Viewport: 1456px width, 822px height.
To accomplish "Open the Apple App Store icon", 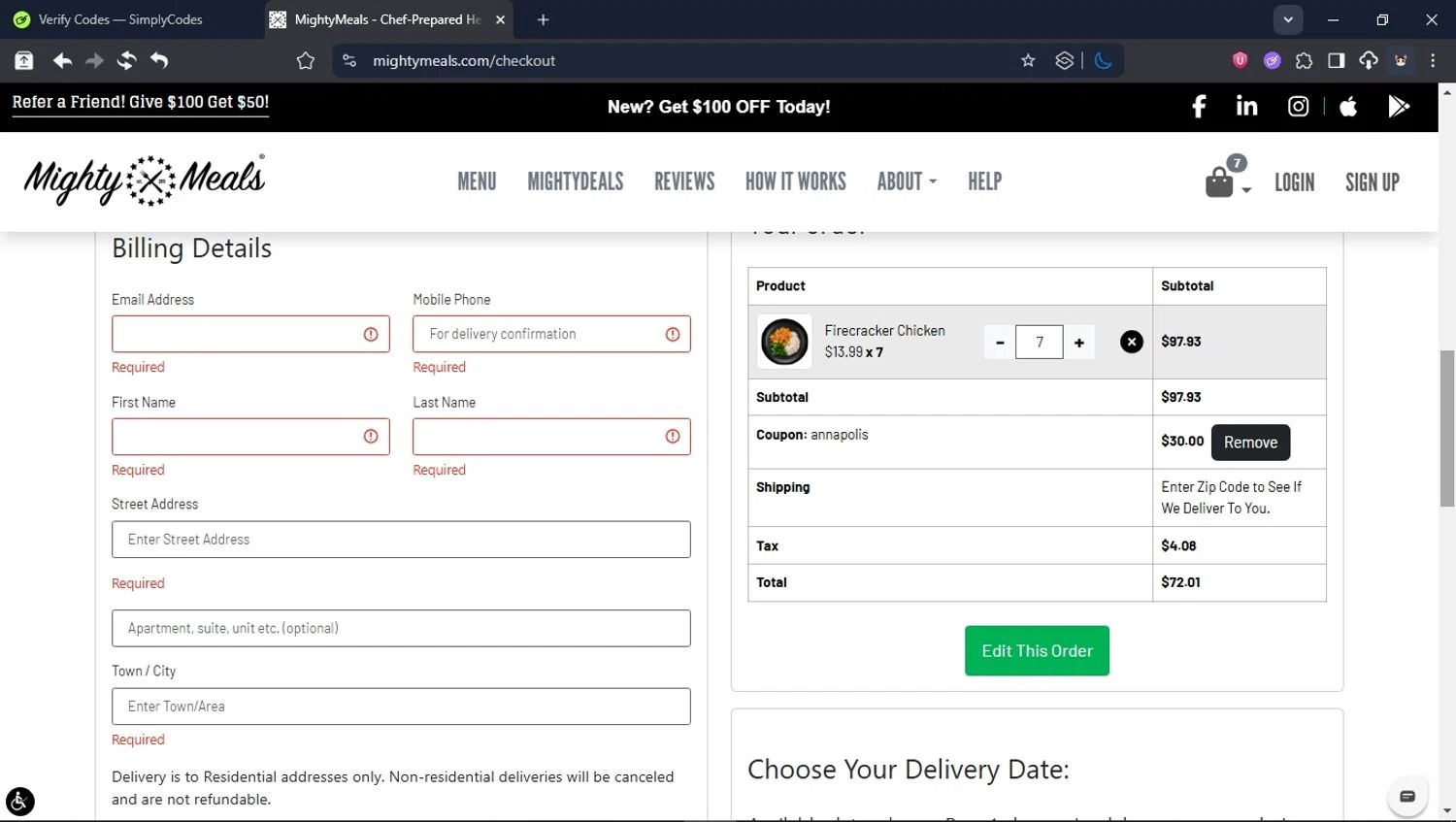I will (1348, 107).
